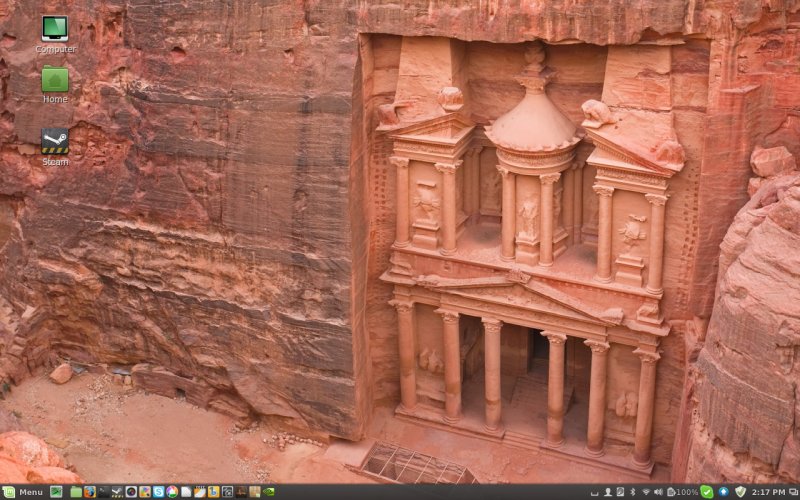Open the user account tray icon
Viewport: 800px width, 500px height.
coord(608,492)
